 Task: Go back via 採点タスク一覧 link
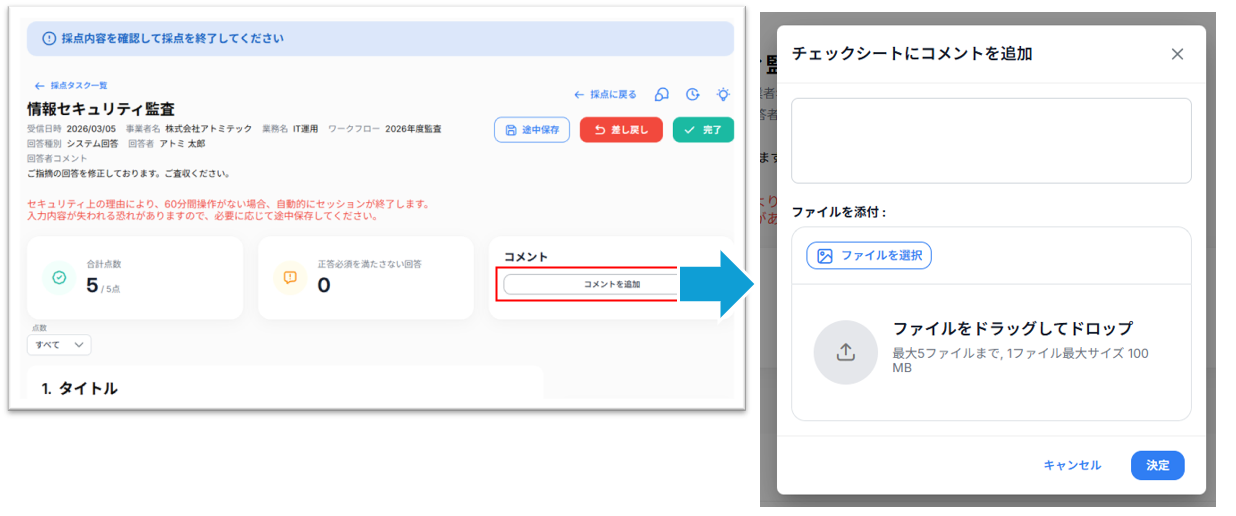[x=71, y=86]
